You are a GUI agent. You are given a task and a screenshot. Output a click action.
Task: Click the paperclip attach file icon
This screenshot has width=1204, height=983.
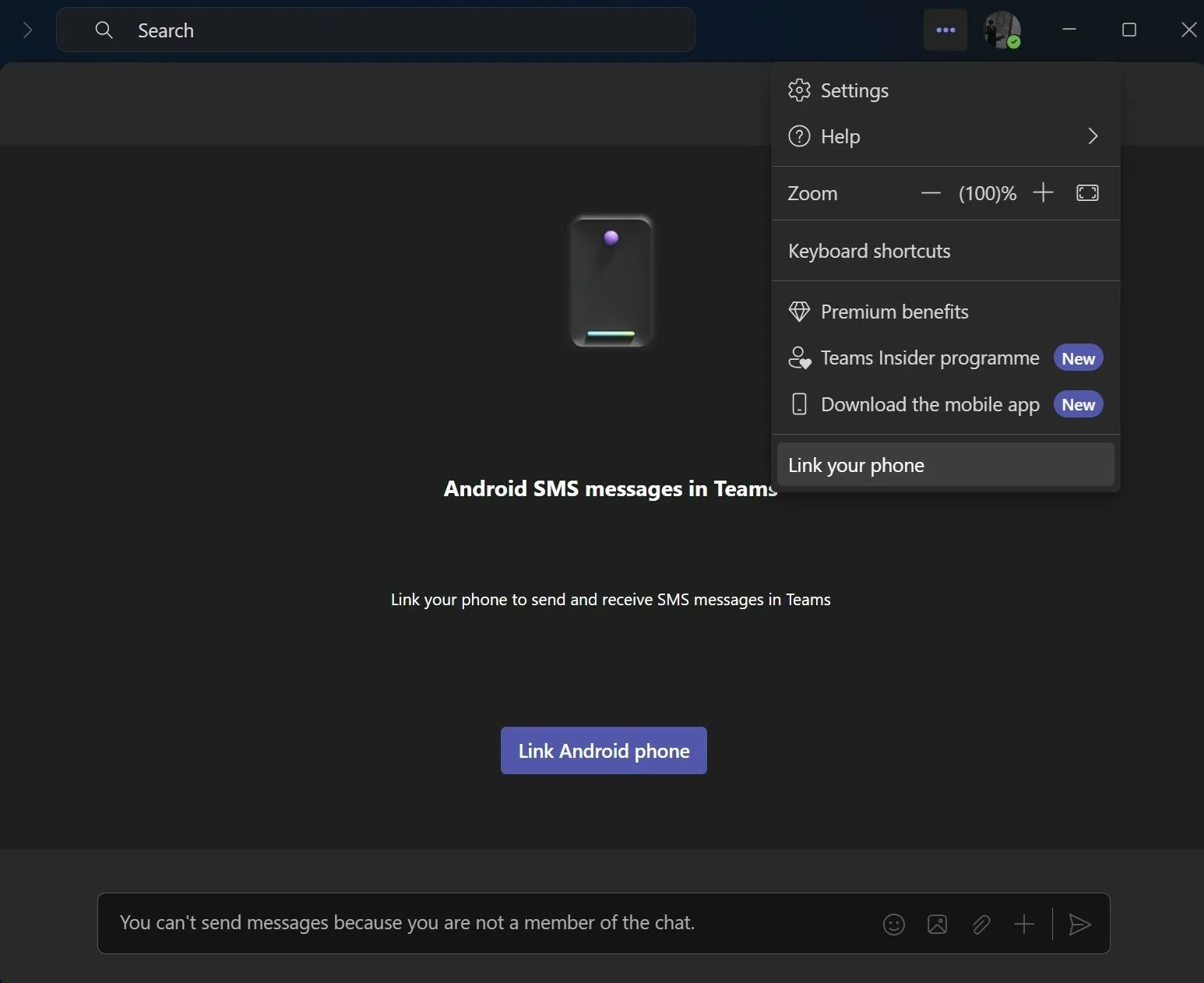pyautogui.click(x=981, y=925)
